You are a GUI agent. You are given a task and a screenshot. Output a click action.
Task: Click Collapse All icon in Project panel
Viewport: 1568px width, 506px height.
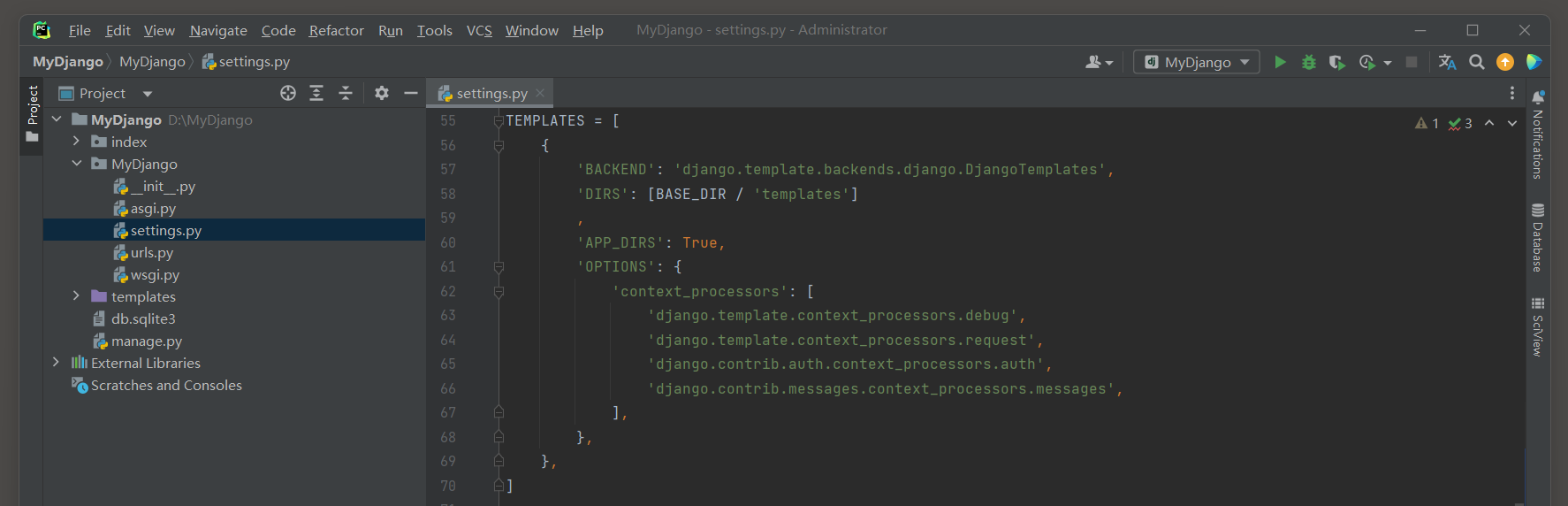[x=346, y=93]
